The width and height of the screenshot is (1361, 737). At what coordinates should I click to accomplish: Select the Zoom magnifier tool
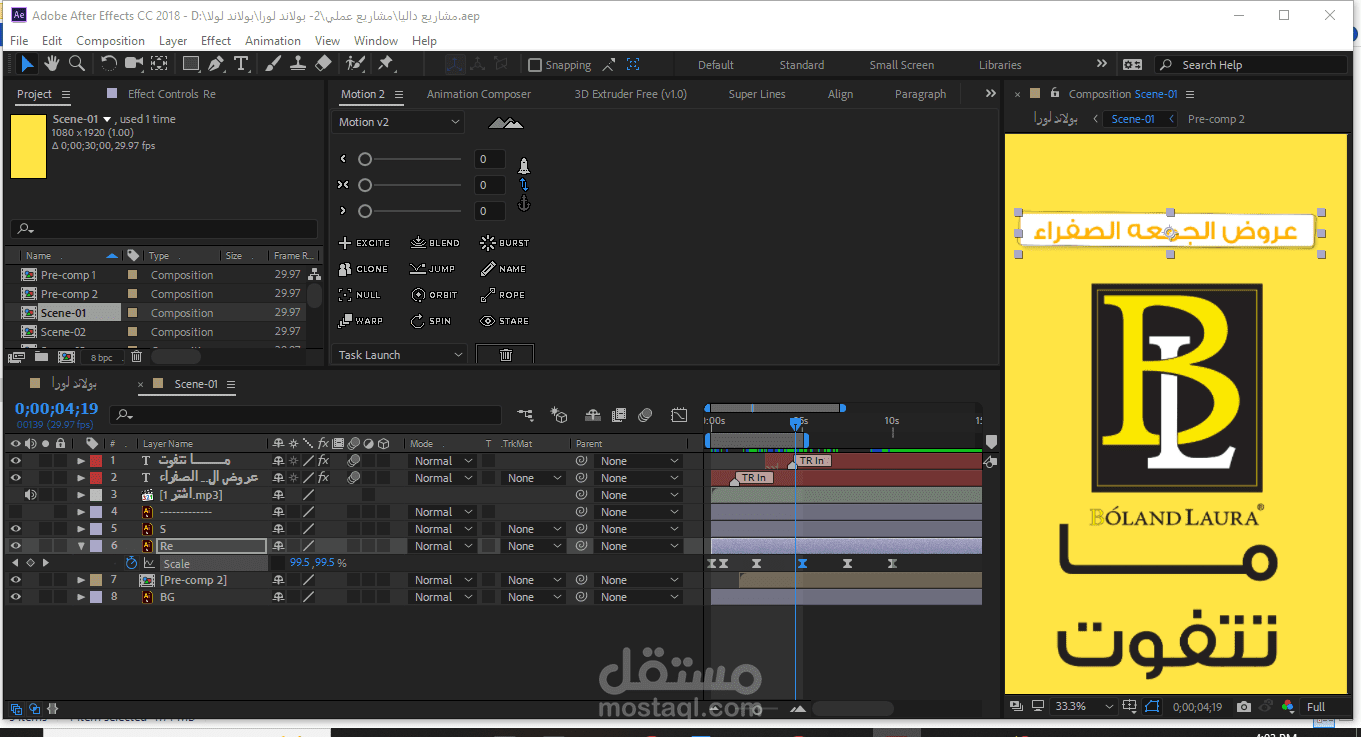point(75,64)
